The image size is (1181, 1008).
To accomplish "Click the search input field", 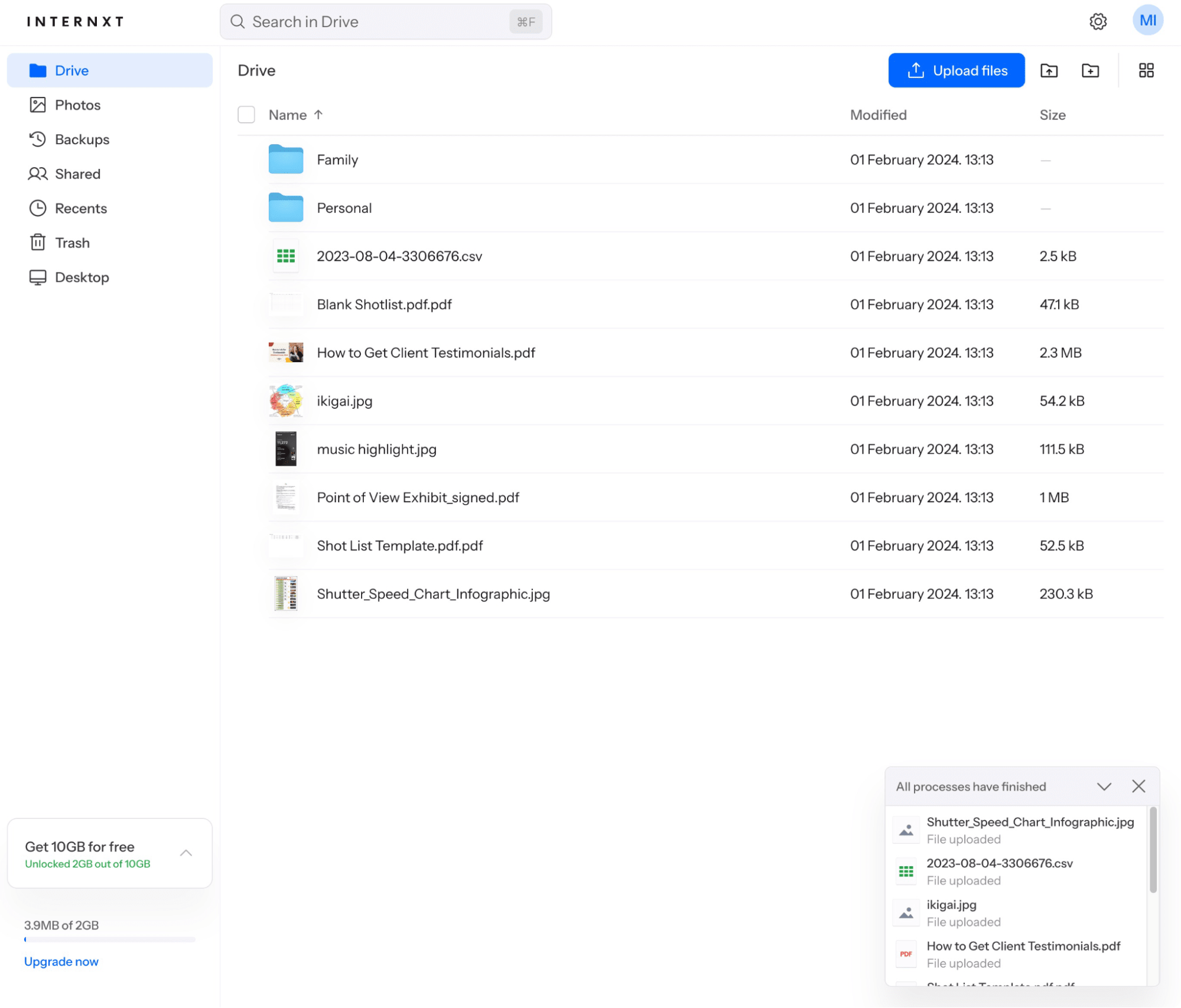I will pyautogui.click(x=385, y=21).
